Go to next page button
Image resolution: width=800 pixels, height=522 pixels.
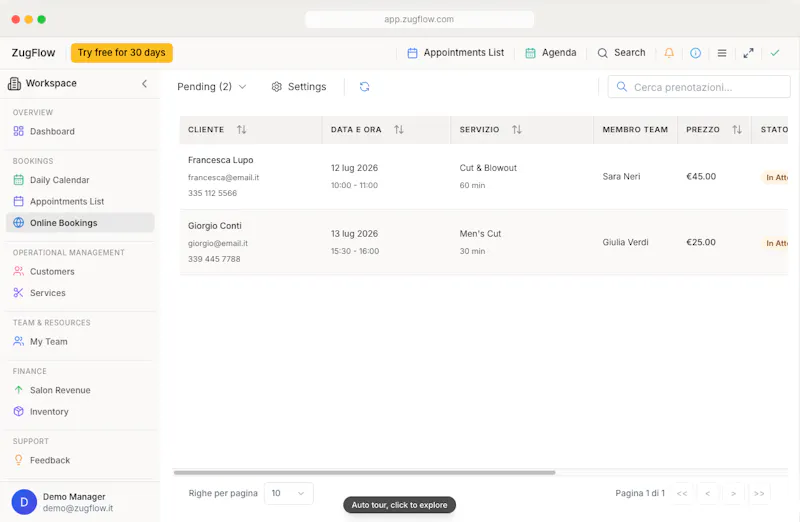point(733,493)
